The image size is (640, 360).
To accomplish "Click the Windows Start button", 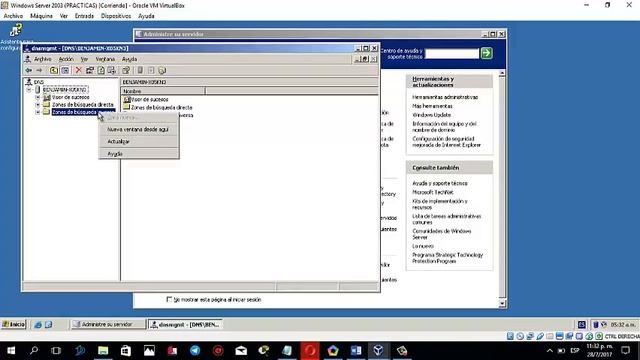I will [x=11, y=350].
